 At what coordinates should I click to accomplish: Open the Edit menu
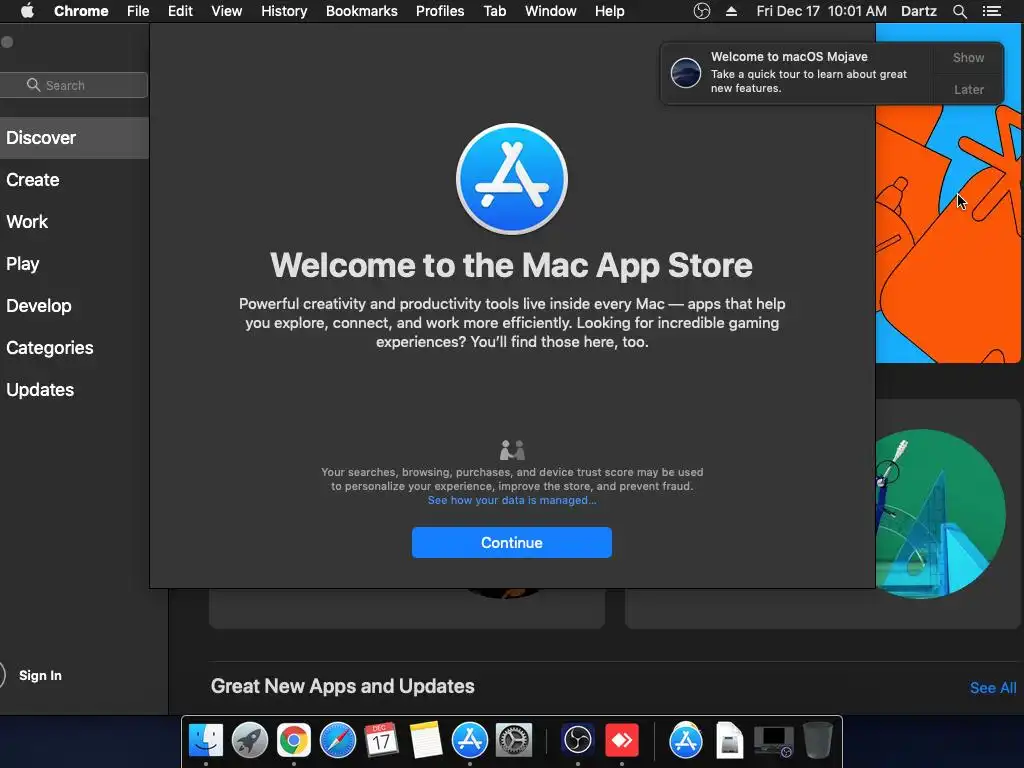tap(180, 11)
